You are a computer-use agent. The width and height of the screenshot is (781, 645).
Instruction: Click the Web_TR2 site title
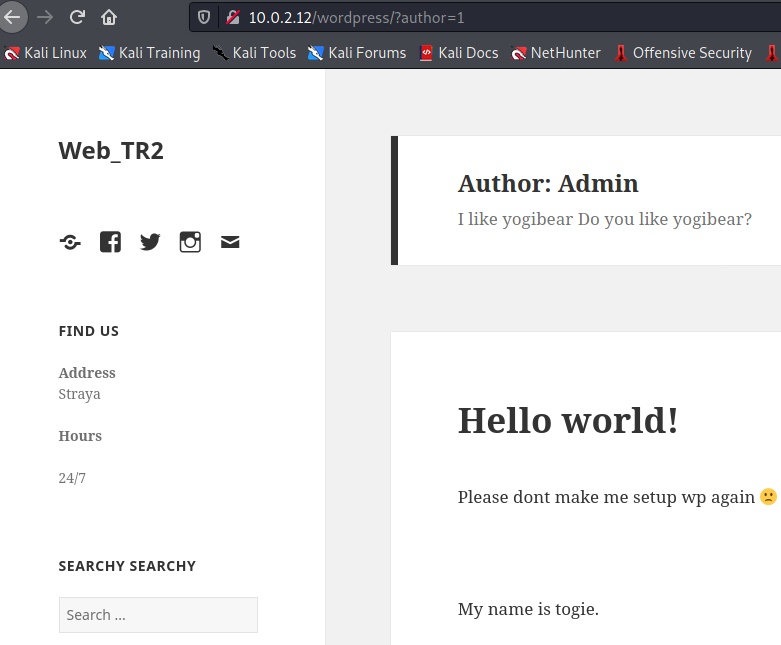click(111, 150)
